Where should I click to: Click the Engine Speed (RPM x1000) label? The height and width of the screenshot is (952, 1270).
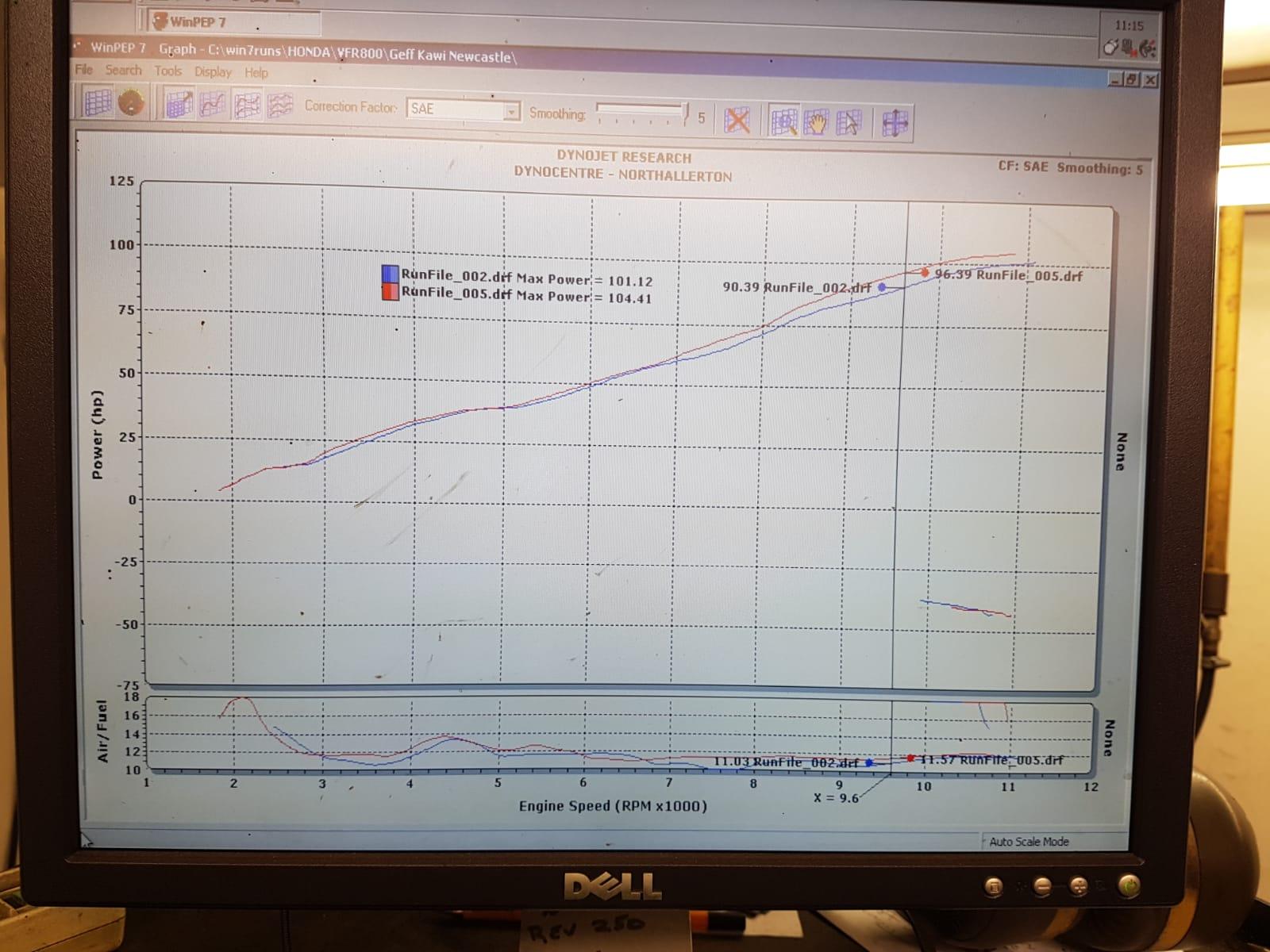click(613, 806)
